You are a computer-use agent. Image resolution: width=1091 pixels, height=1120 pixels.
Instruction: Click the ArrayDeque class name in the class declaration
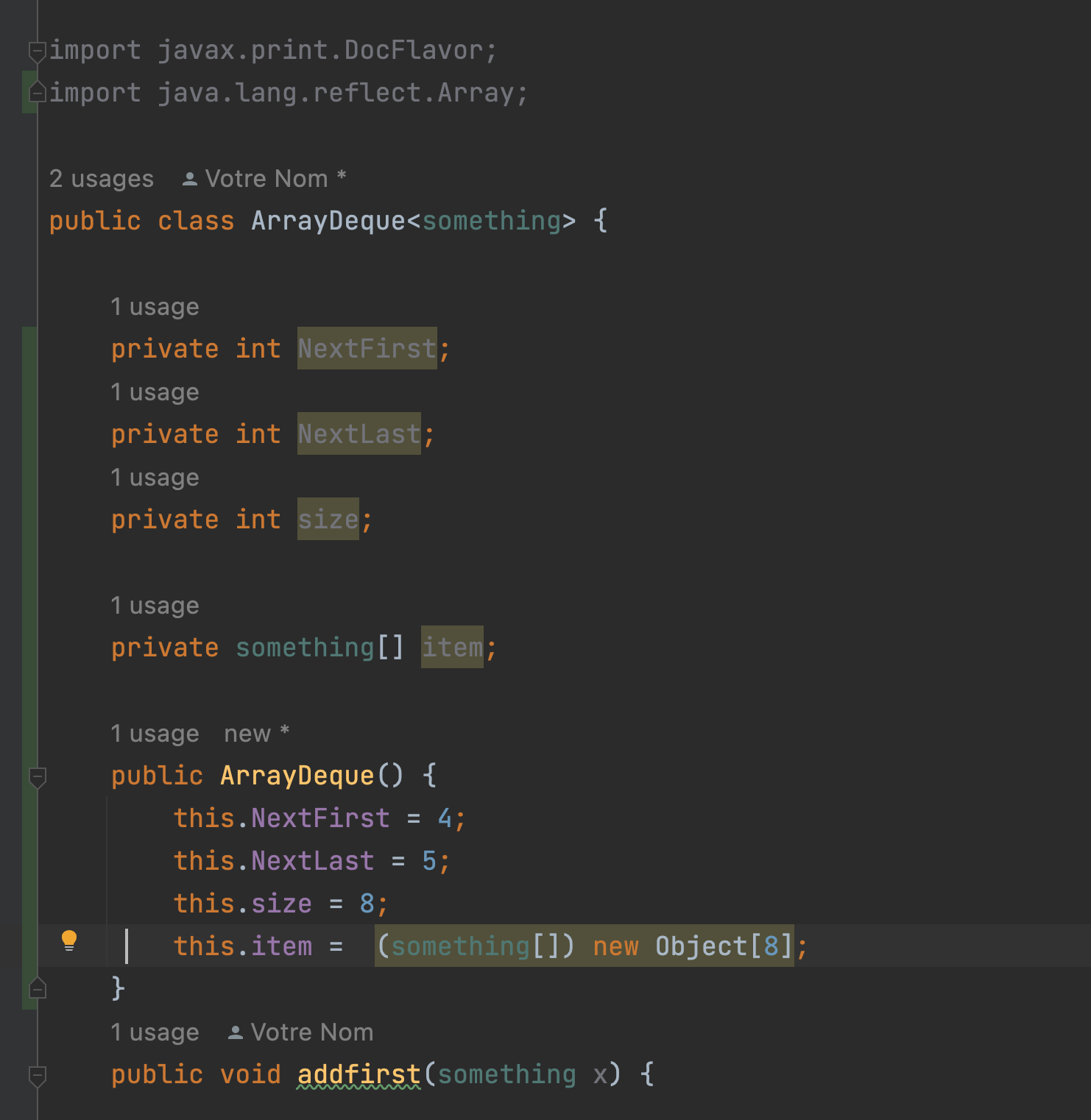pyautogui.click(x=328, y=221)
